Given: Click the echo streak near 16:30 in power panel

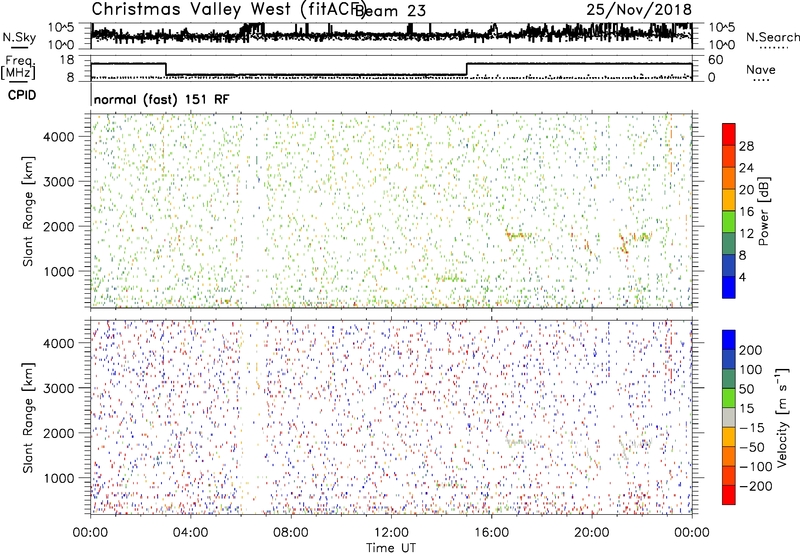Looking at the screenshot, I should (x=517, y=235).
